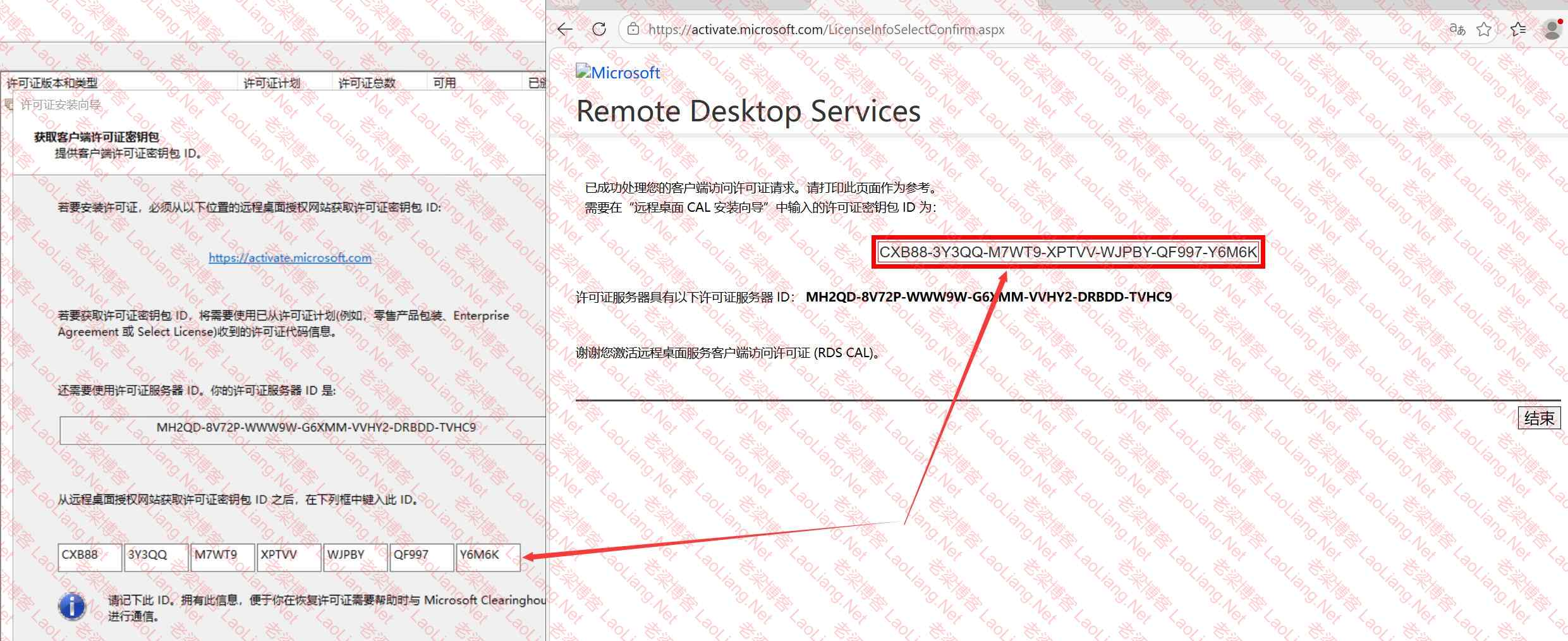Refresh the activation page
1568x641 pixels.
click(599, 30)
